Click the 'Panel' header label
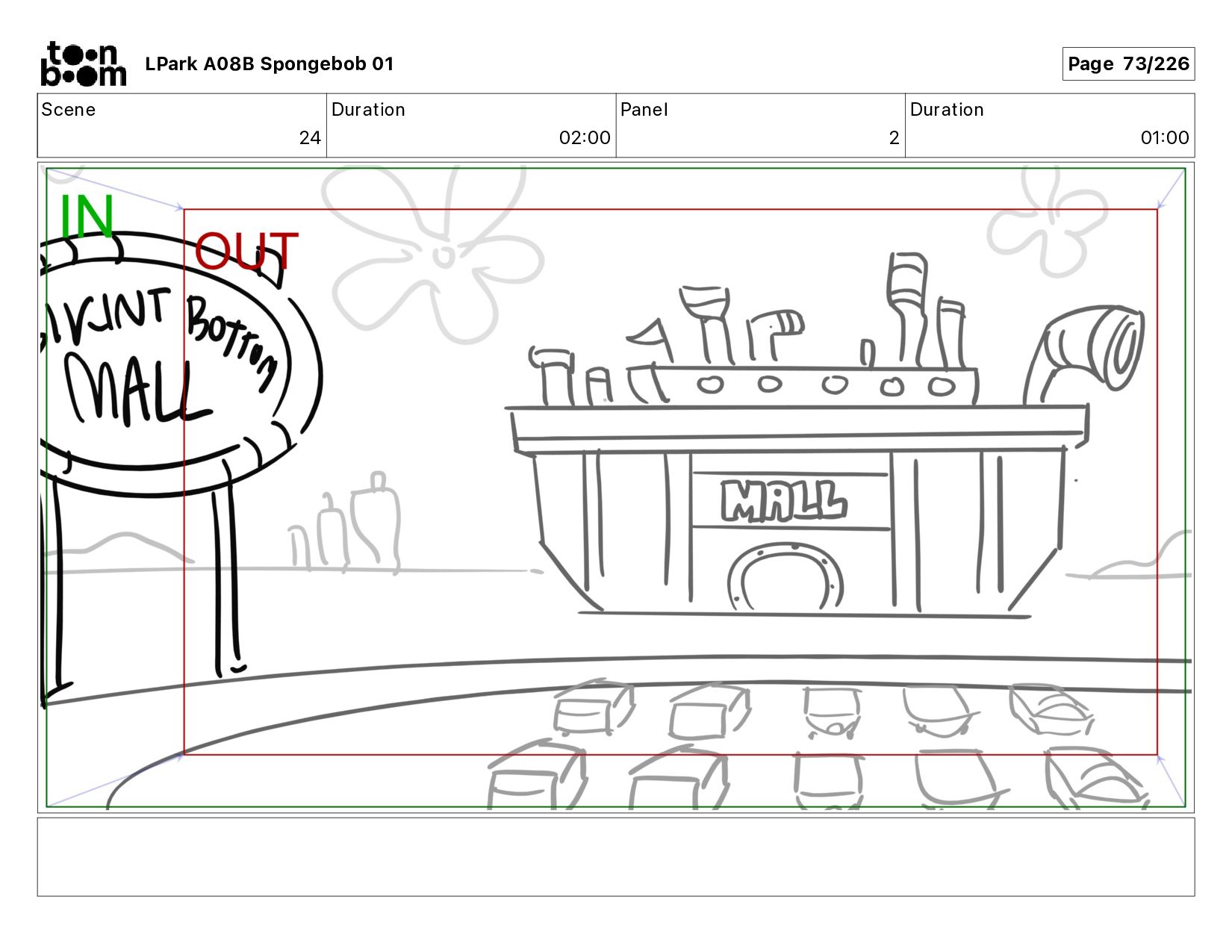 pyautogui.click(x=644, y=110)
